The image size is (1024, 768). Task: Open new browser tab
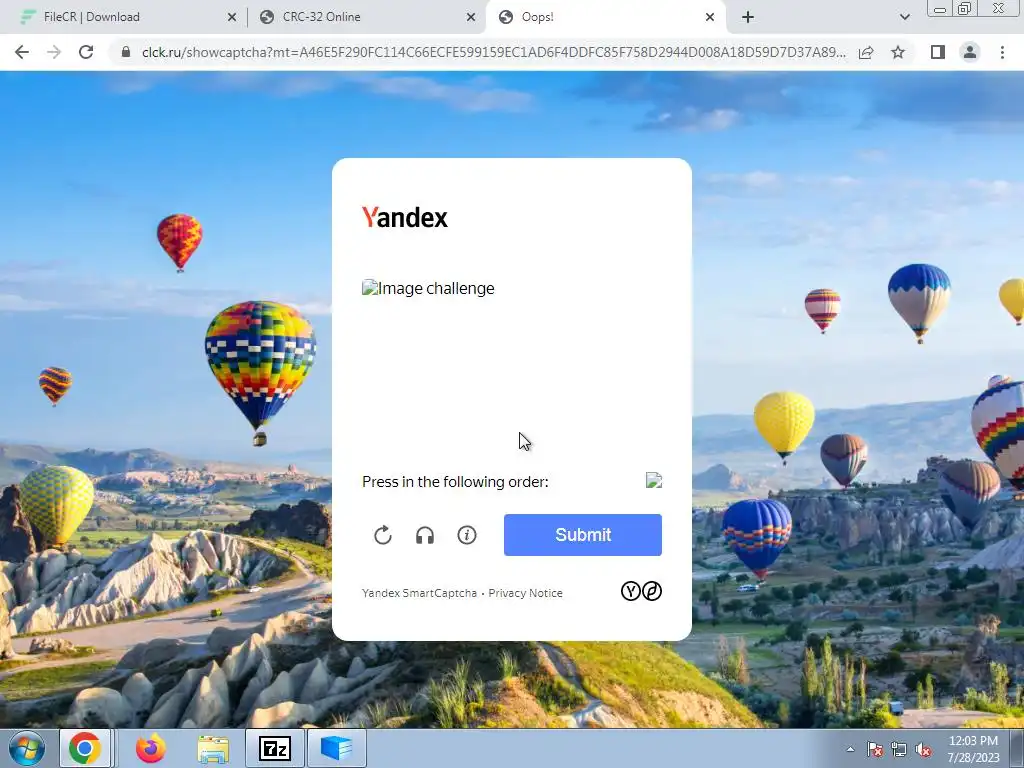click(748, 17)
